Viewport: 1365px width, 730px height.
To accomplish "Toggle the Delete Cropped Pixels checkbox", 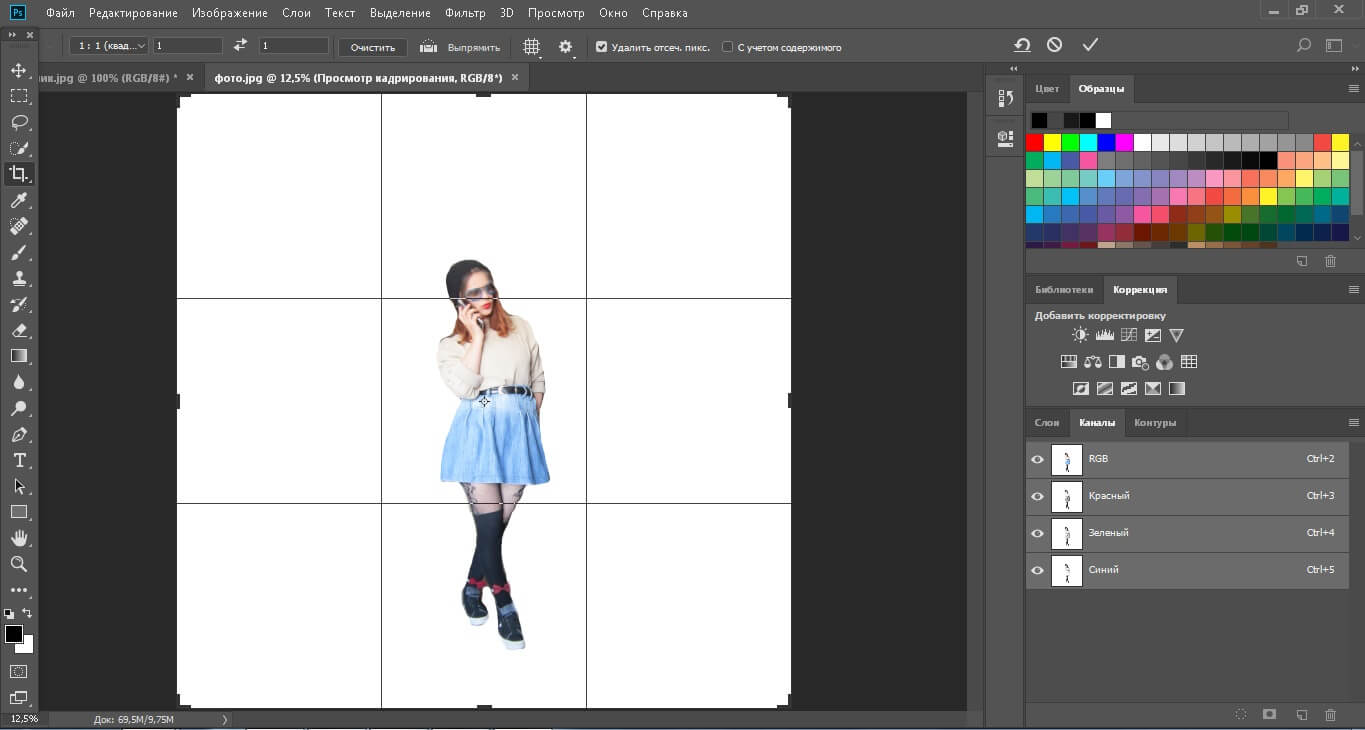I will click(601, 47).
